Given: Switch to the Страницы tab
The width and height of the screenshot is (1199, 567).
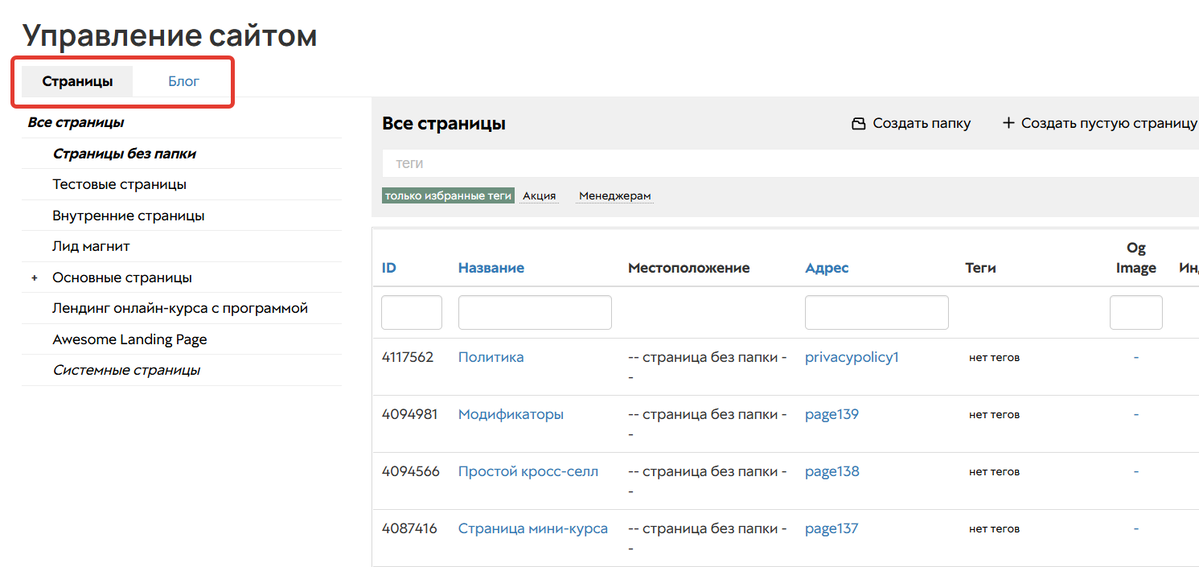Looking at the screenshot, I should click(77, 81).
